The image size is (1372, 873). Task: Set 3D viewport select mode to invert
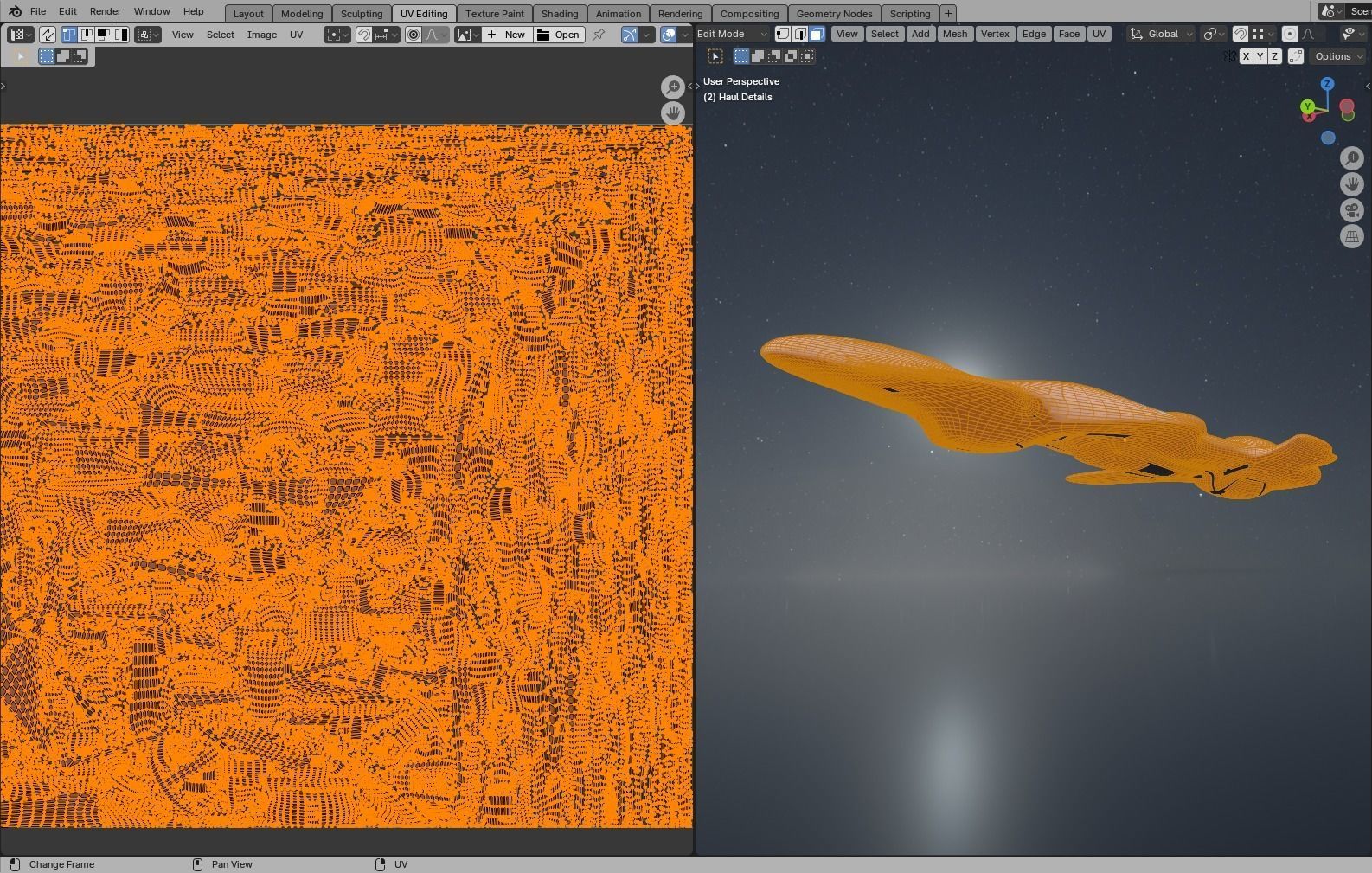(791, 56)
